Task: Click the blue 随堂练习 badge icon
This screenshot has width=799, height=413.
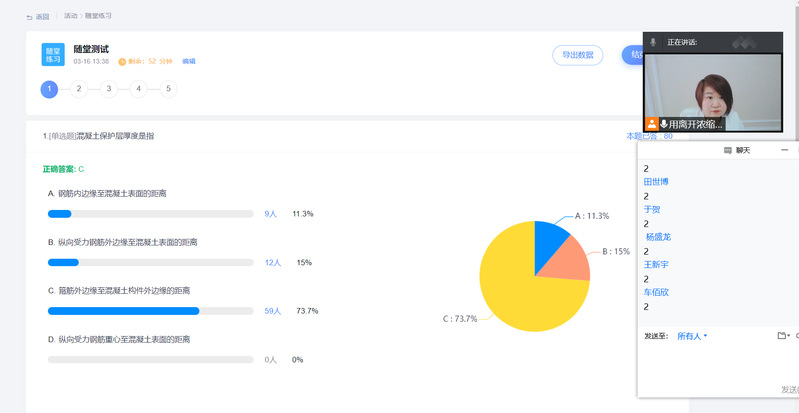Action: tap(53, 54)
